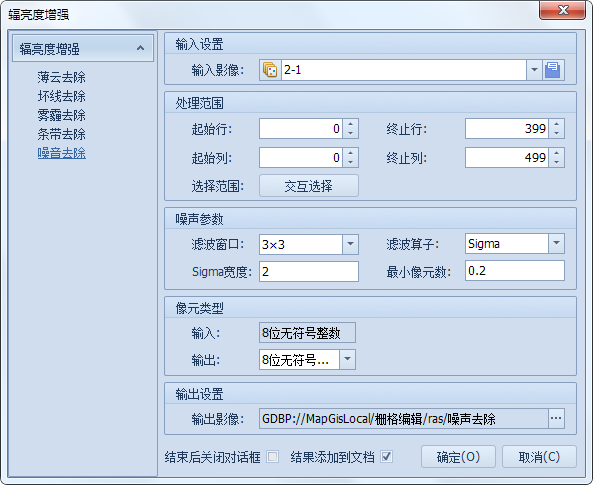Viewport: 593px width, 485px height.
Task: Uncheck 结果添加到文档 checkbox
Action: tap(387, 457)
